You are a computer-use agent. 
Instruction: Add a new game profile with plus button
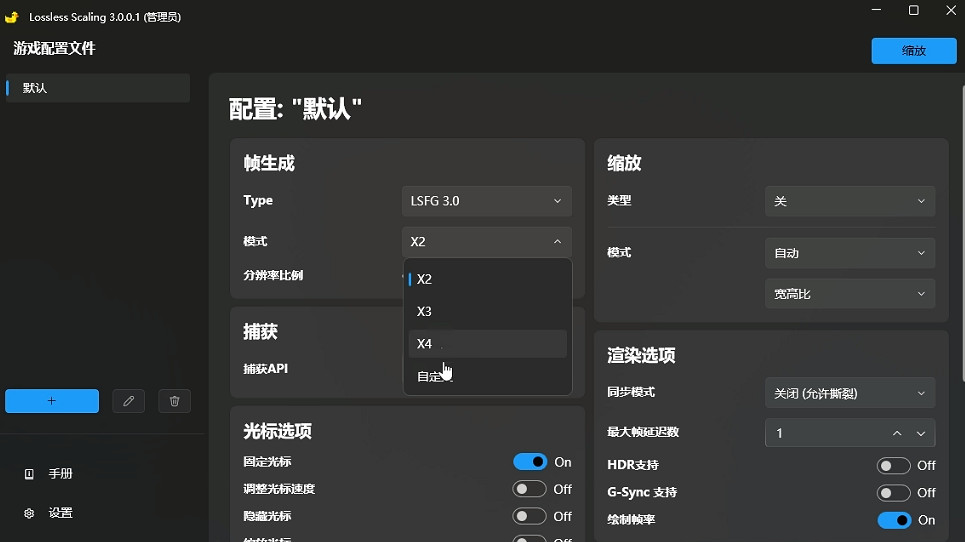pos(52,401)
